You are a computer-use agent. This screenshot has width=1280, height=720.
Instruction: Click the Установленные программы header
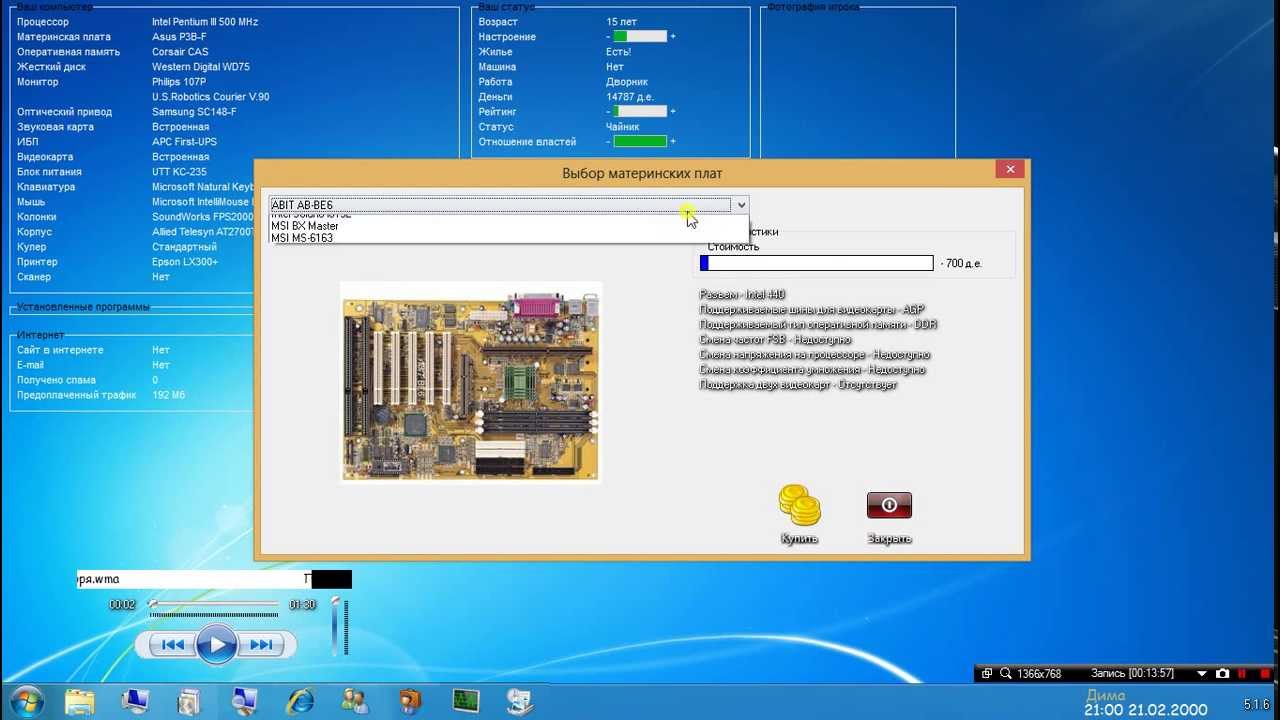click(x=83, y=307)
